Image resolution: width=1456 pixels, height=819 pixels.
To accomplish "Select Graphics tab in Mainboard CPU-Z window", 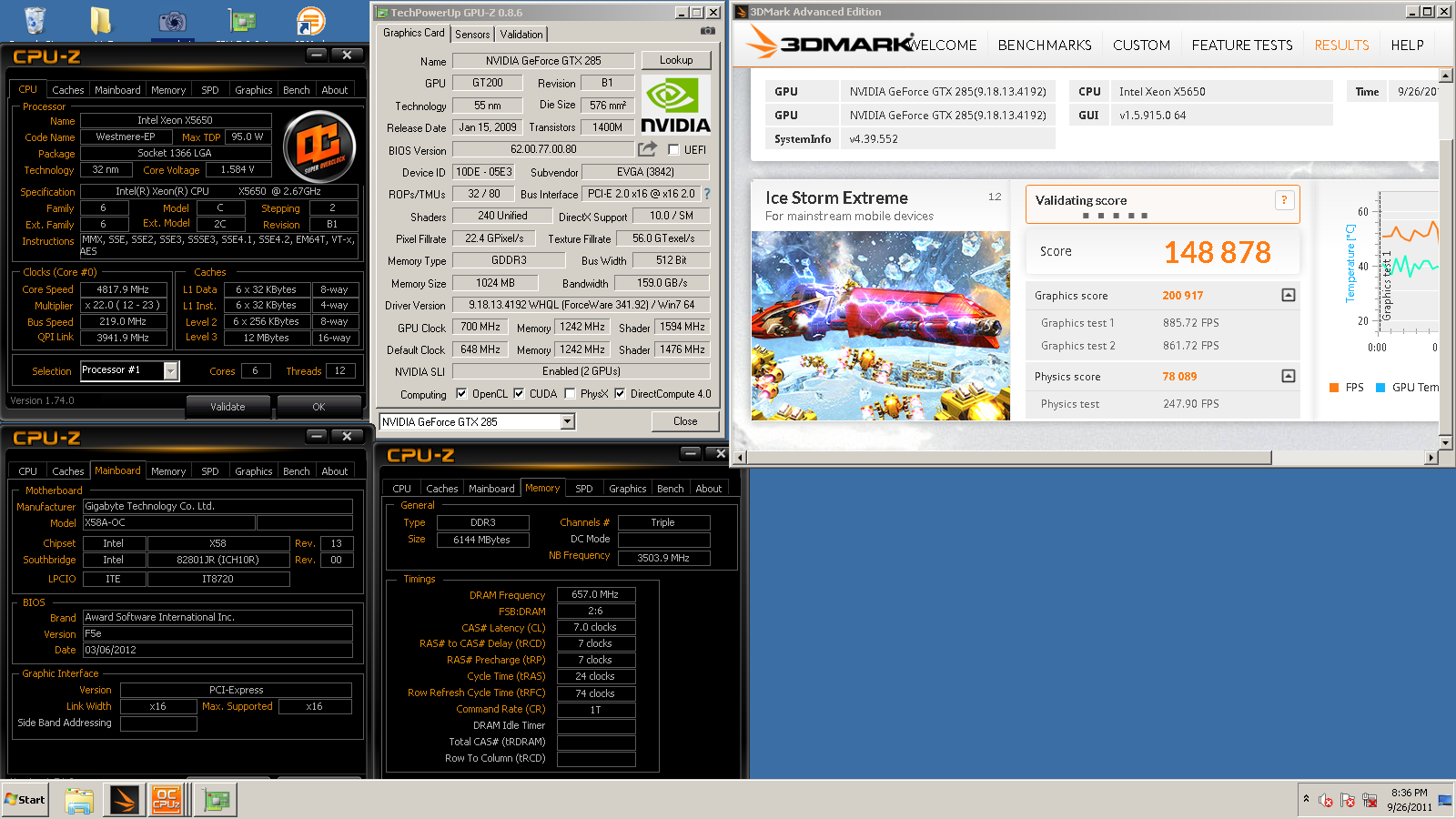I will [253, 471].
